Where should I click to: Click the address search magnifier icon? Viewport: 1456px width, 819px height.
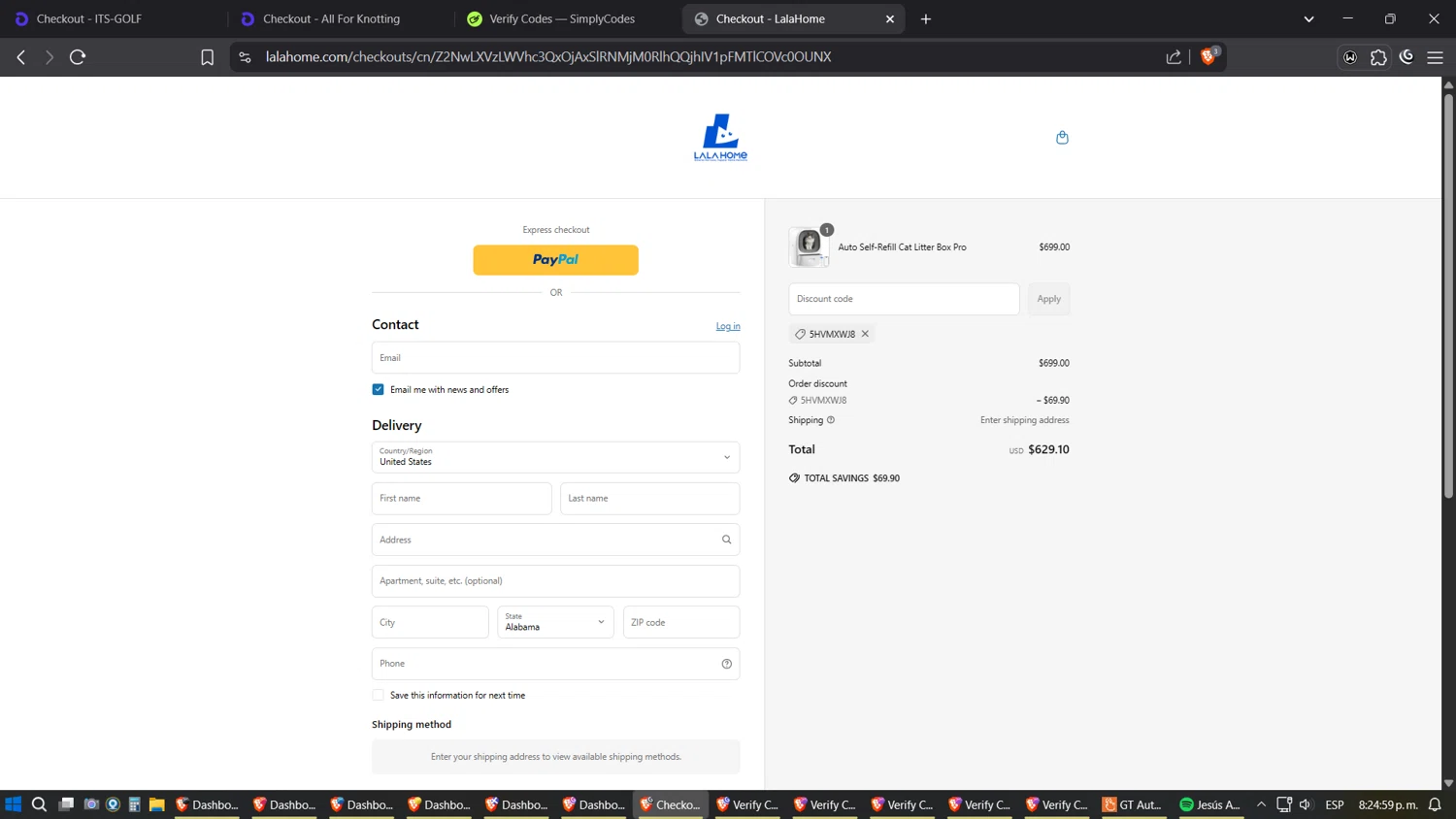726,540
